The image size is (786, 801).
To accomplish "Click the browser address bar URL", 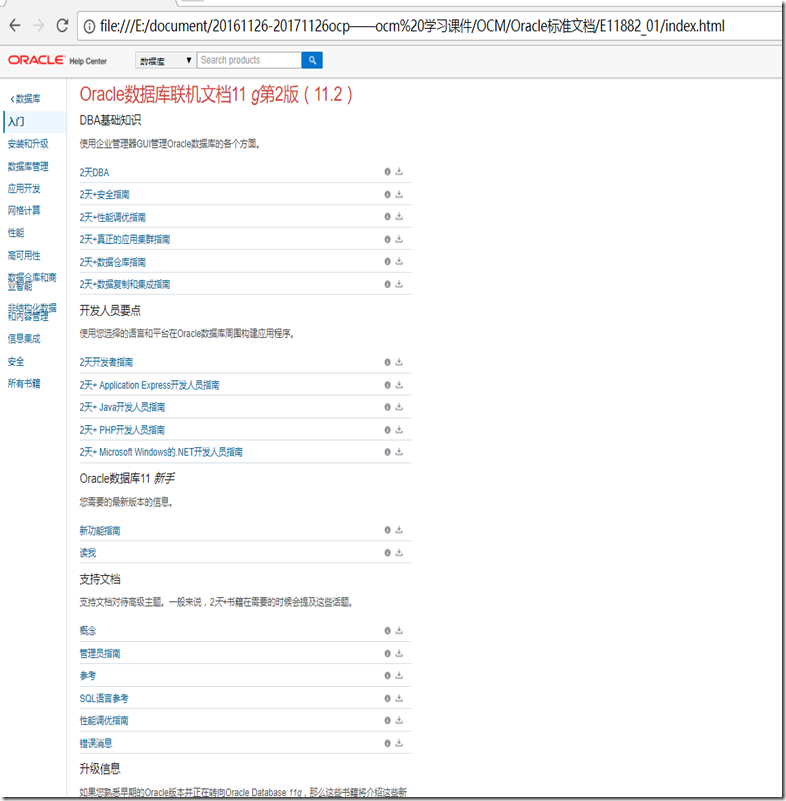I will coord(412,26).
